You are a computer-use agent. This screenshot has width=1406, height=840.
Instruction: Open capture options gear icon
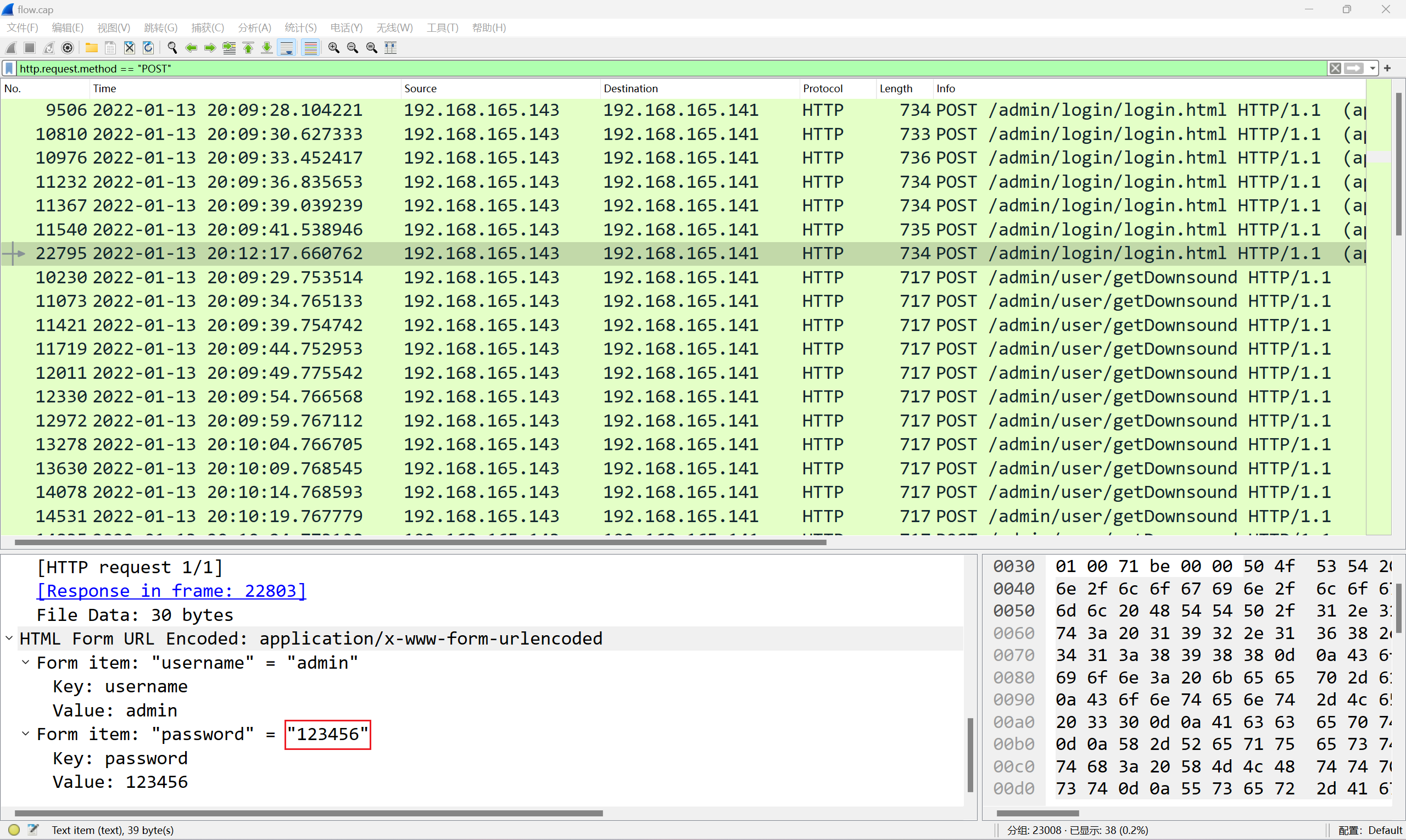pyautogui.click(x=68, y=48)
